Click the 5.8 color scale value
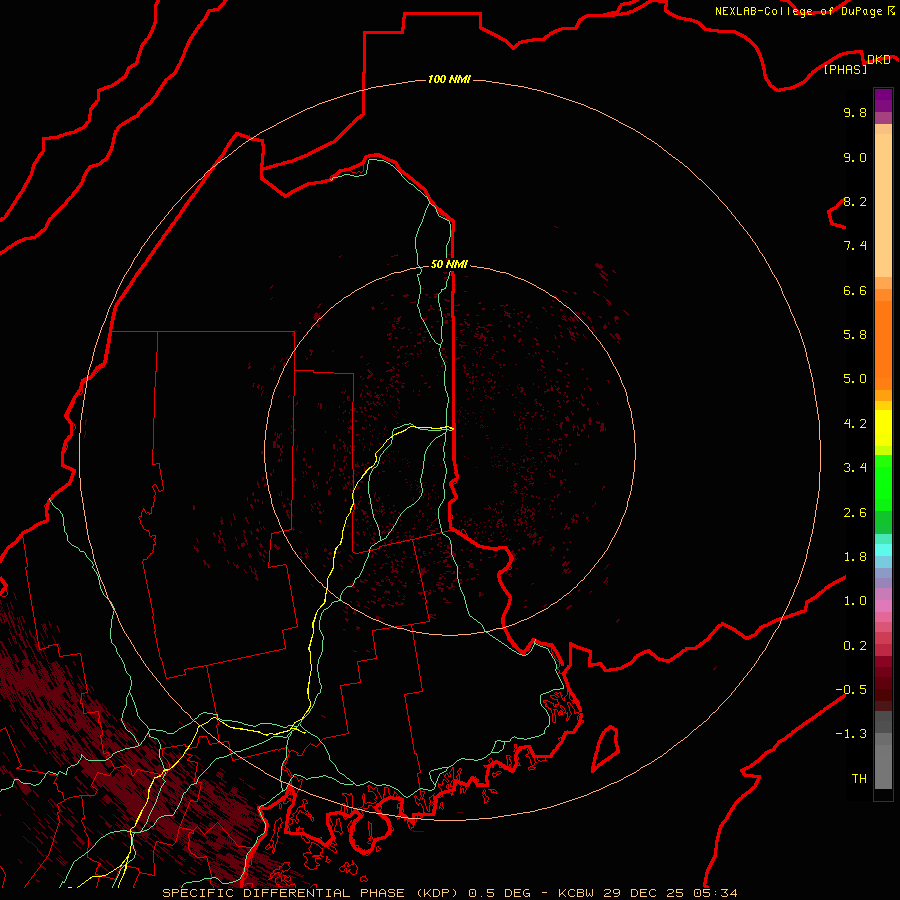The height and width of the screenshot is (900, 900). (x=855, y=335)
